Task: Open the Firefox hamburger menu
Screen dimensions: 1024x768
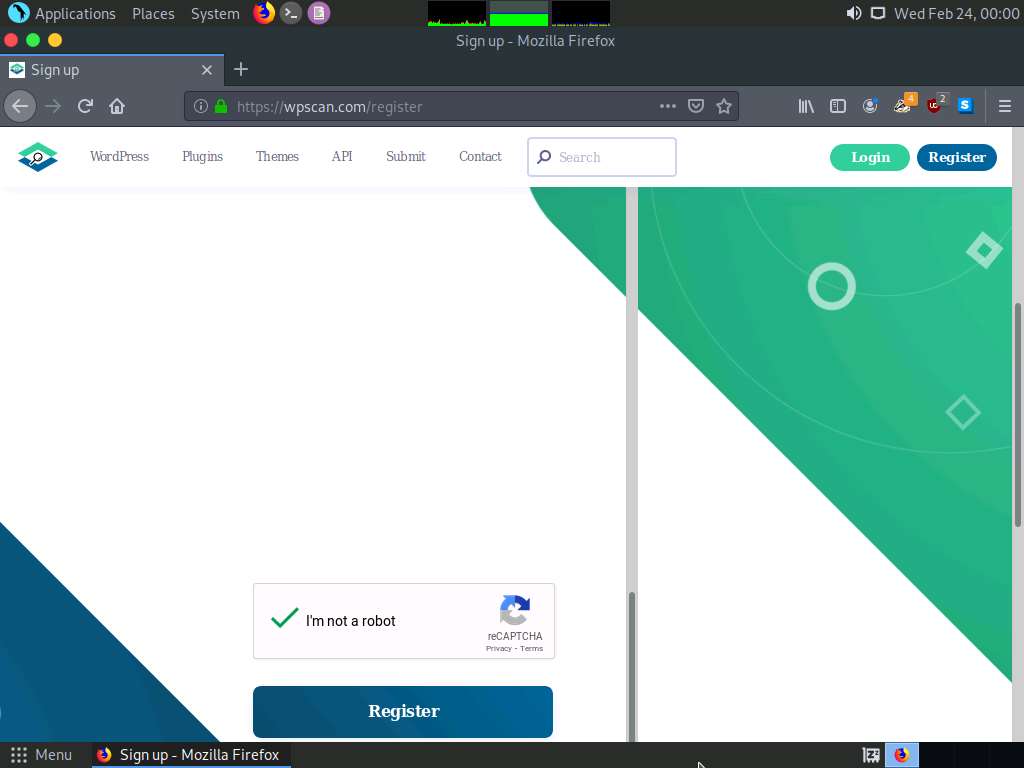Action: (x=1005, y=106)
